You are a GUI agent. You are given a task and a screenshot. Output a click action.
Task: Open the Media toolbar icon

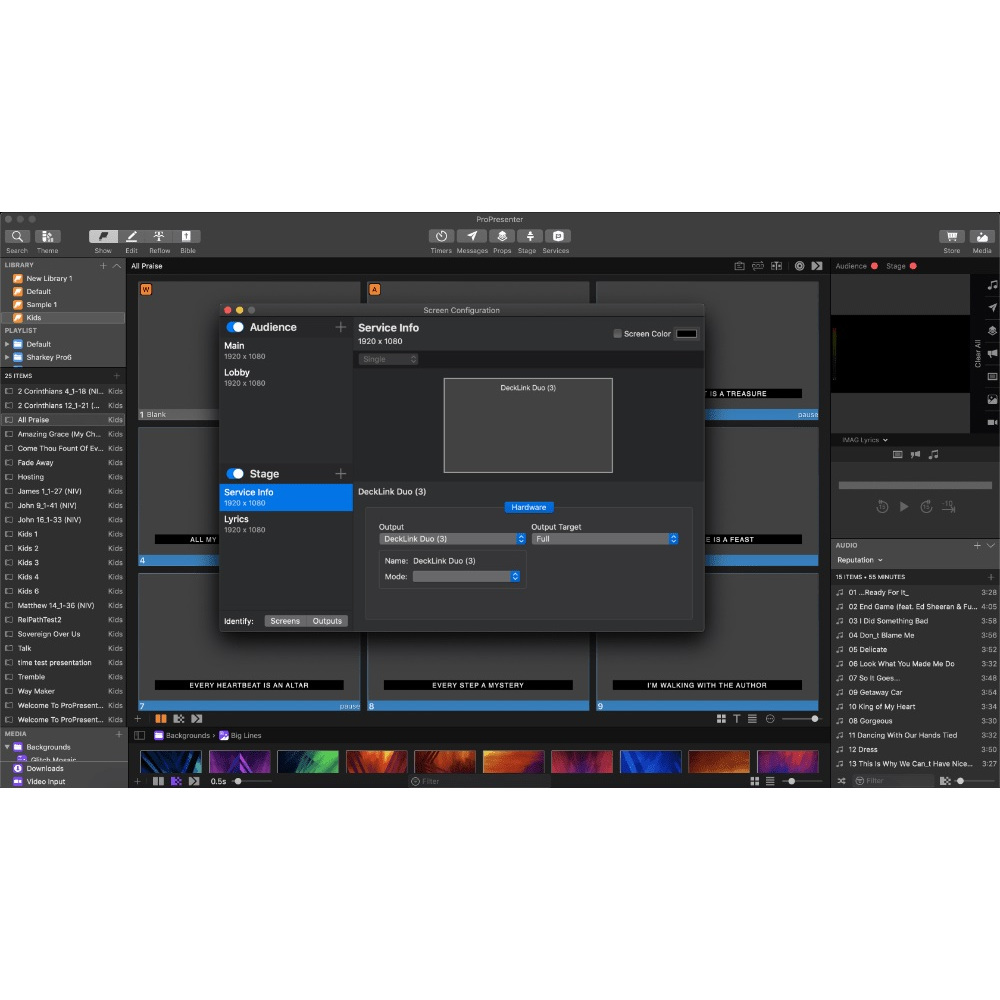pos(982,237)
